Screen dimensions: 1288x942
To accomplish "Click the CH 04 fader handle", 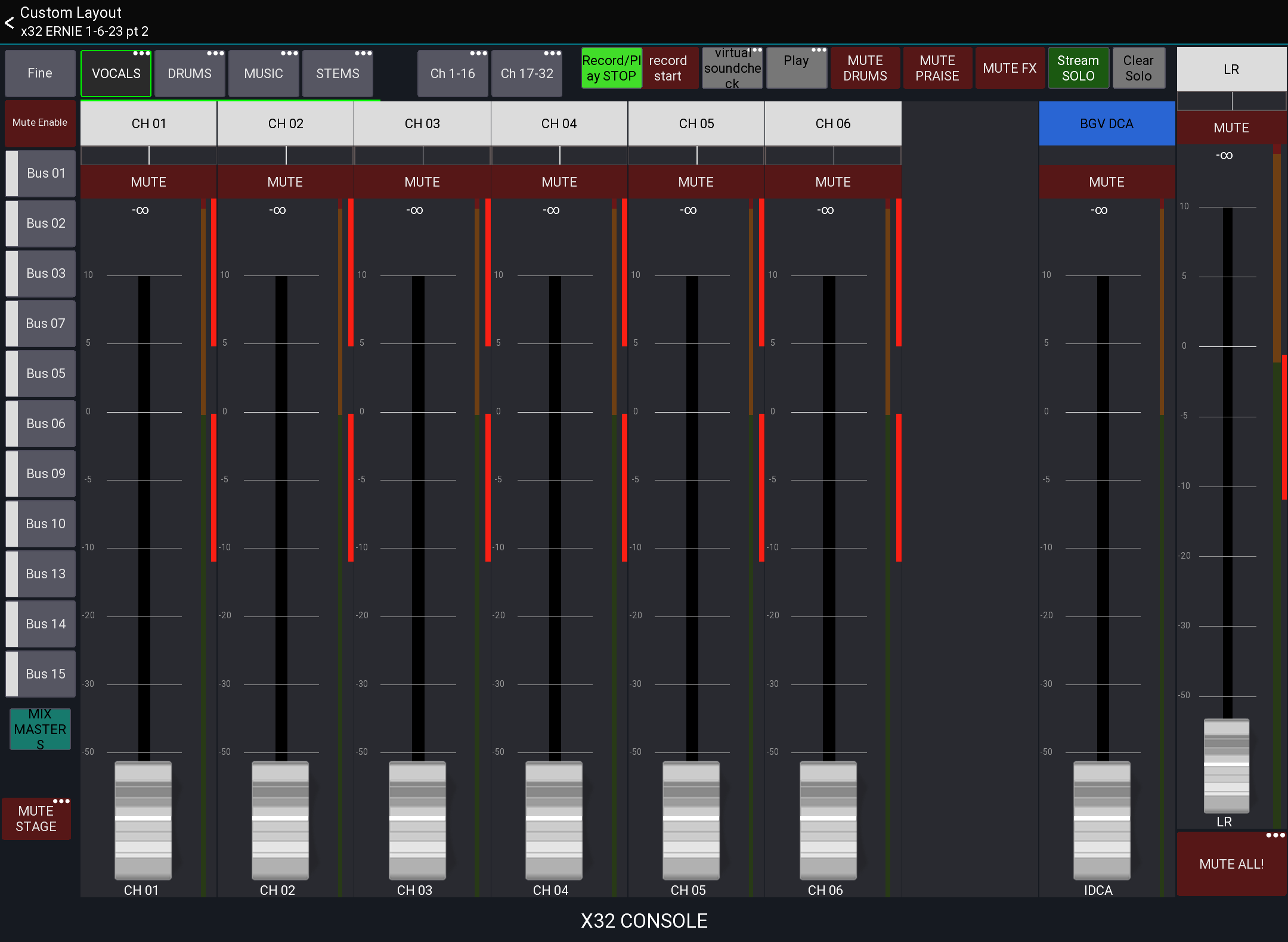I will [554, 820].
